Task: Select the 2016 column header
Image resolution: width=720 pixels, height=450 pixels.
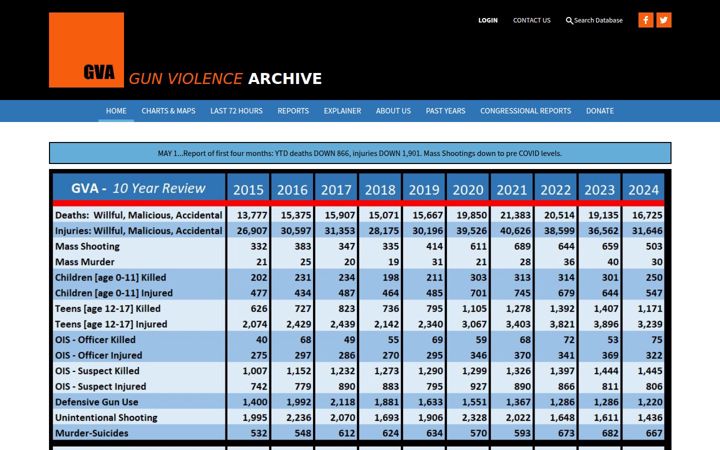Action: tap(292, 190)
